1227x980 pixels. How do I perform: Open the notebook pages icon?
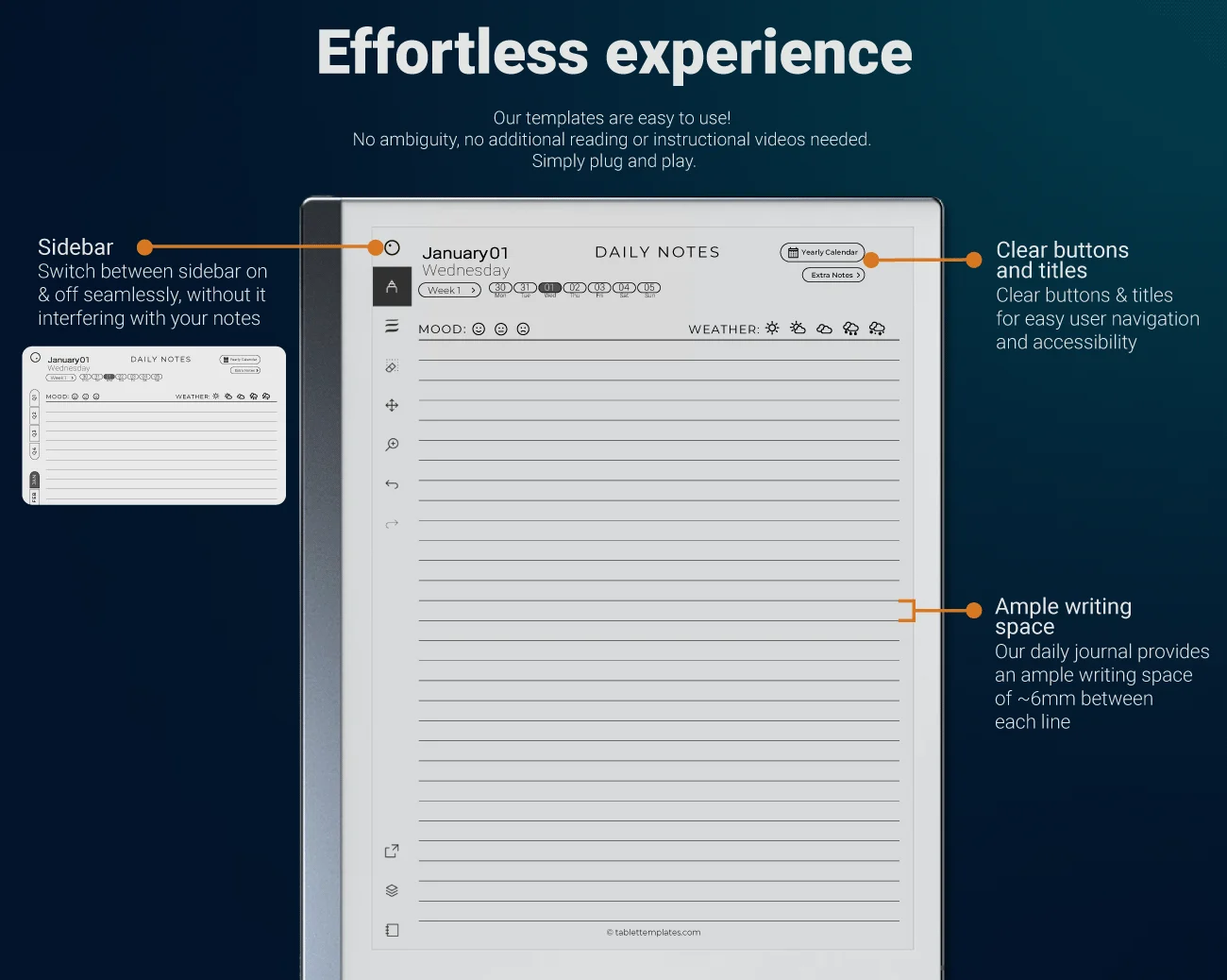point(392,930)
